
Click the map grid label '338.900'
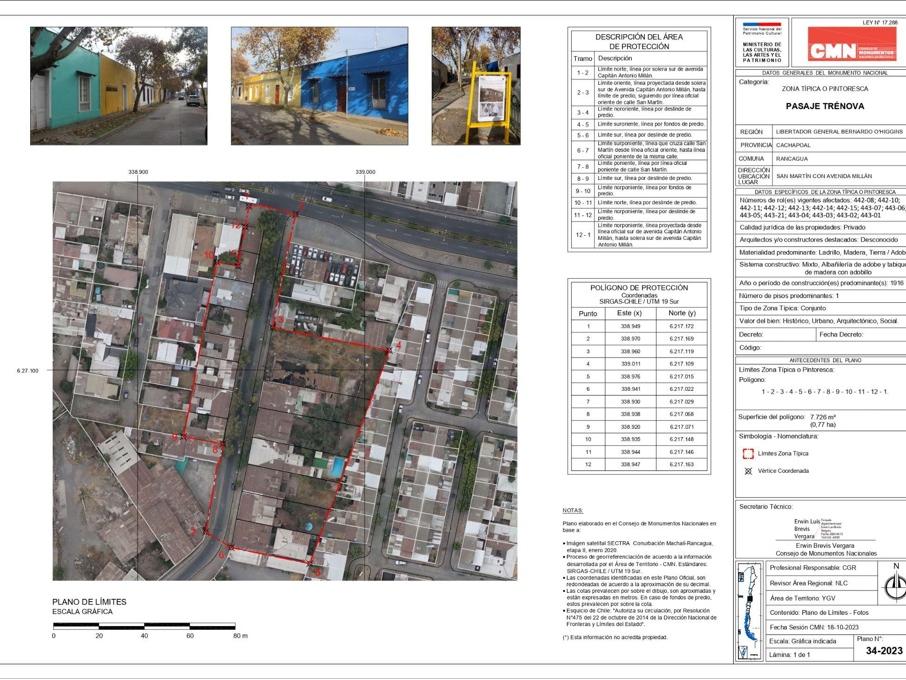(138, 172)
